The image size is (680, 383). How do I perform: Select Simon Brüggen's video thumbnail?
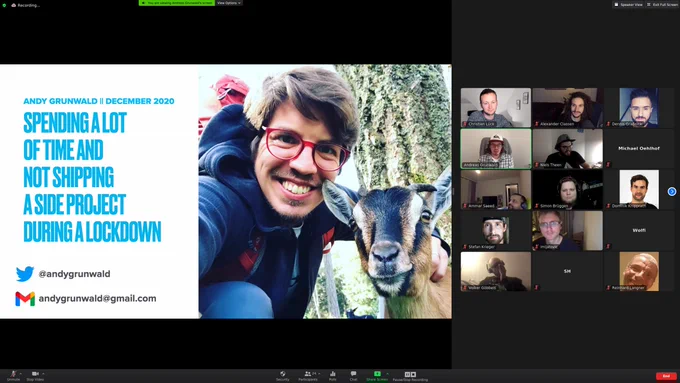[x=567, y=190]
